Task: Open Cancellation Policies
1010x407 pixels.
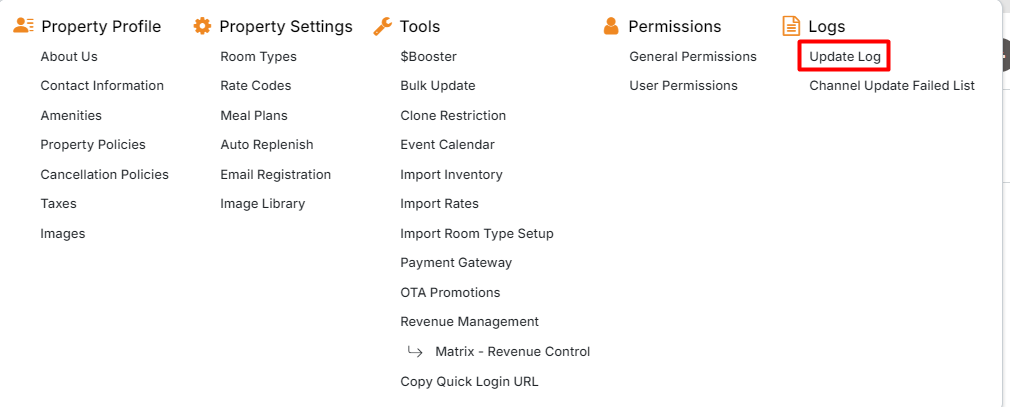Action: point(104,175)
